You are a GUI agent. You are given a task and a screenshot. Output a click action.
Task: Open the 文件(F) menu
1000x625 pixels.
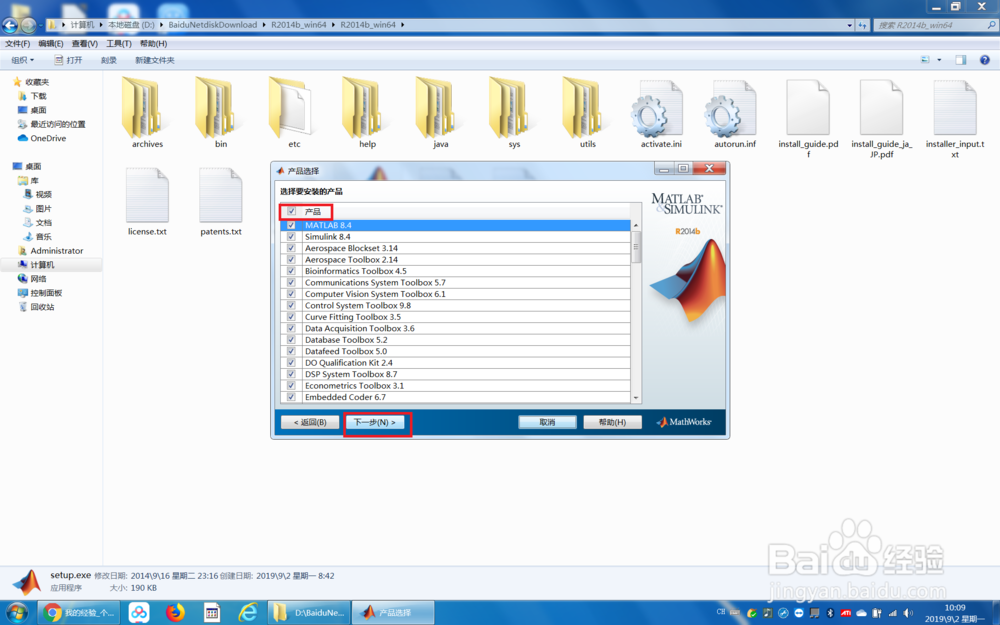18,43
